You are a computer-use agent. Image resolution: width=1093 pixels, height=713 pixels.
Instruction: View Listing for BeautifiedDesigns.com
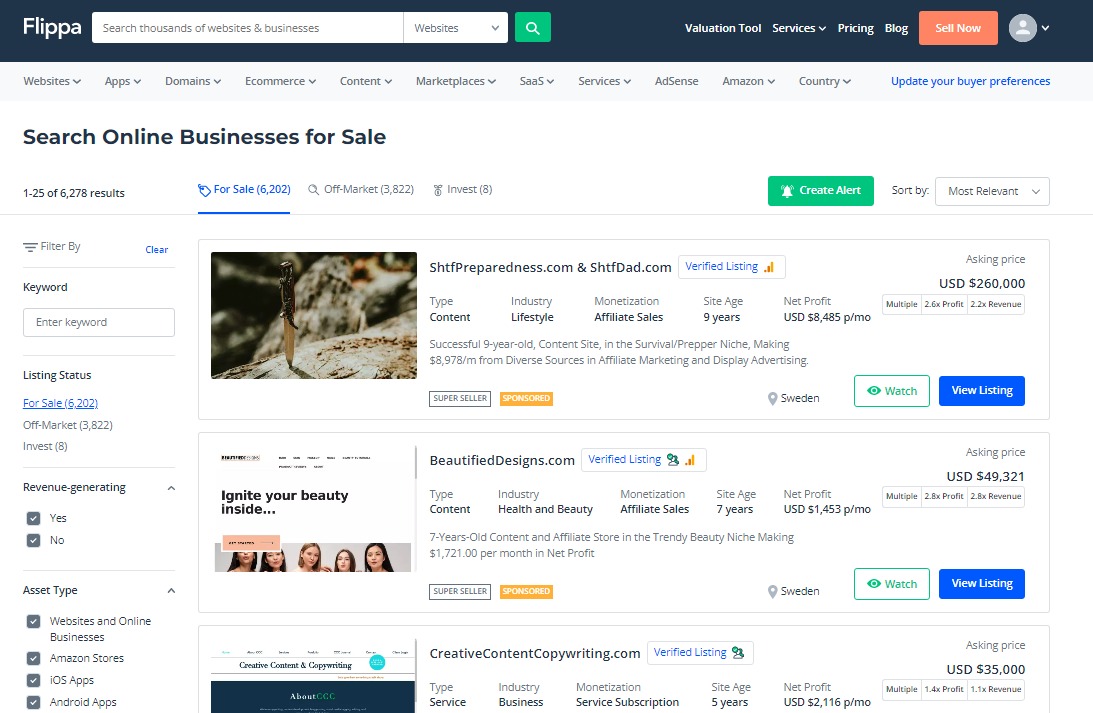coord(981,584)
